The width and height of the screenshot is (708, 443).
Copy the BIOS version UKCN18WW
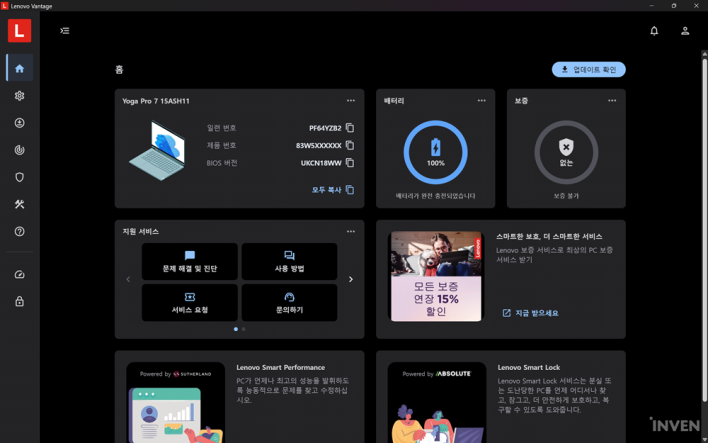[x=350, y=163]
